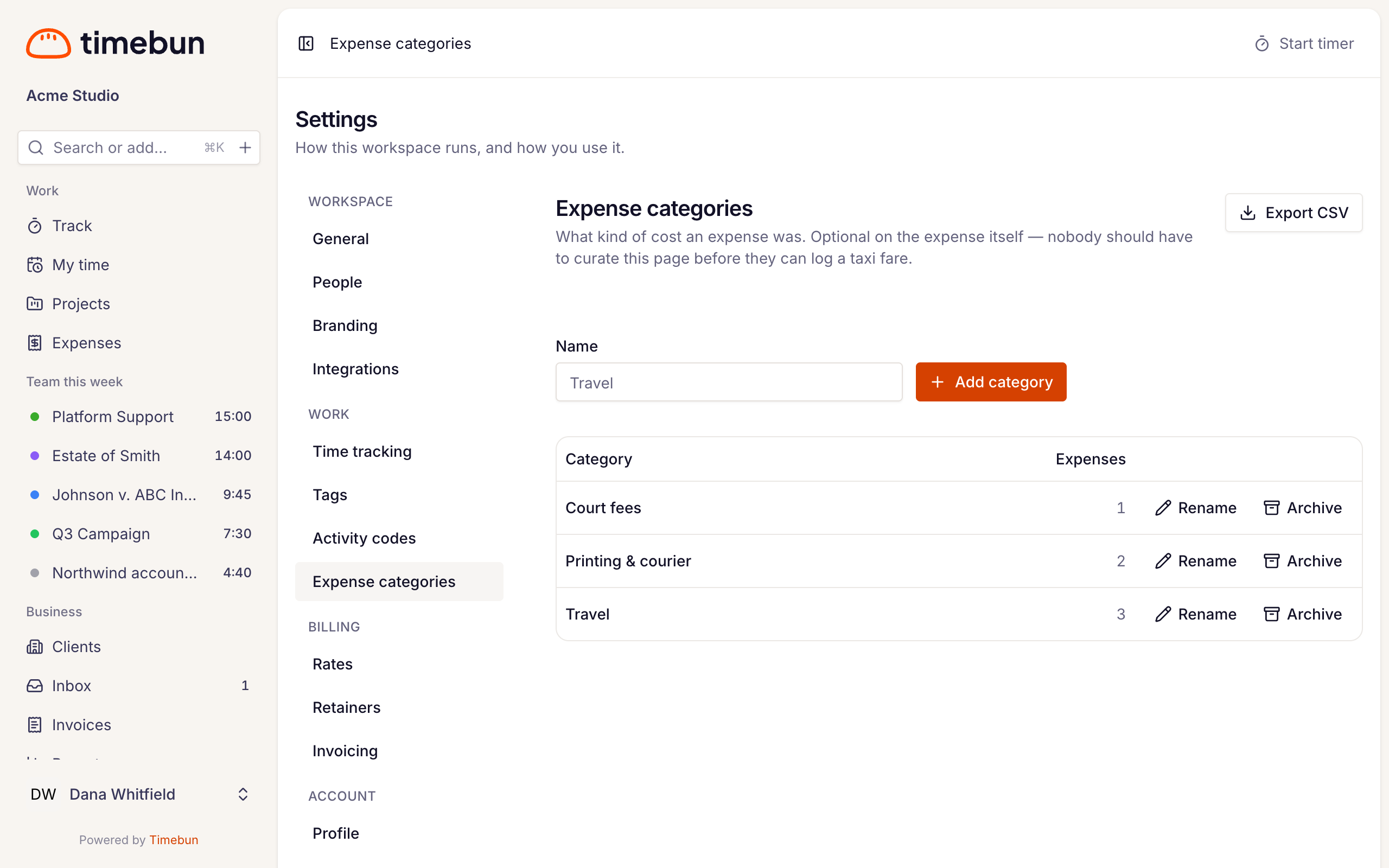Open Invoices in sidebar

pos(139,724)
